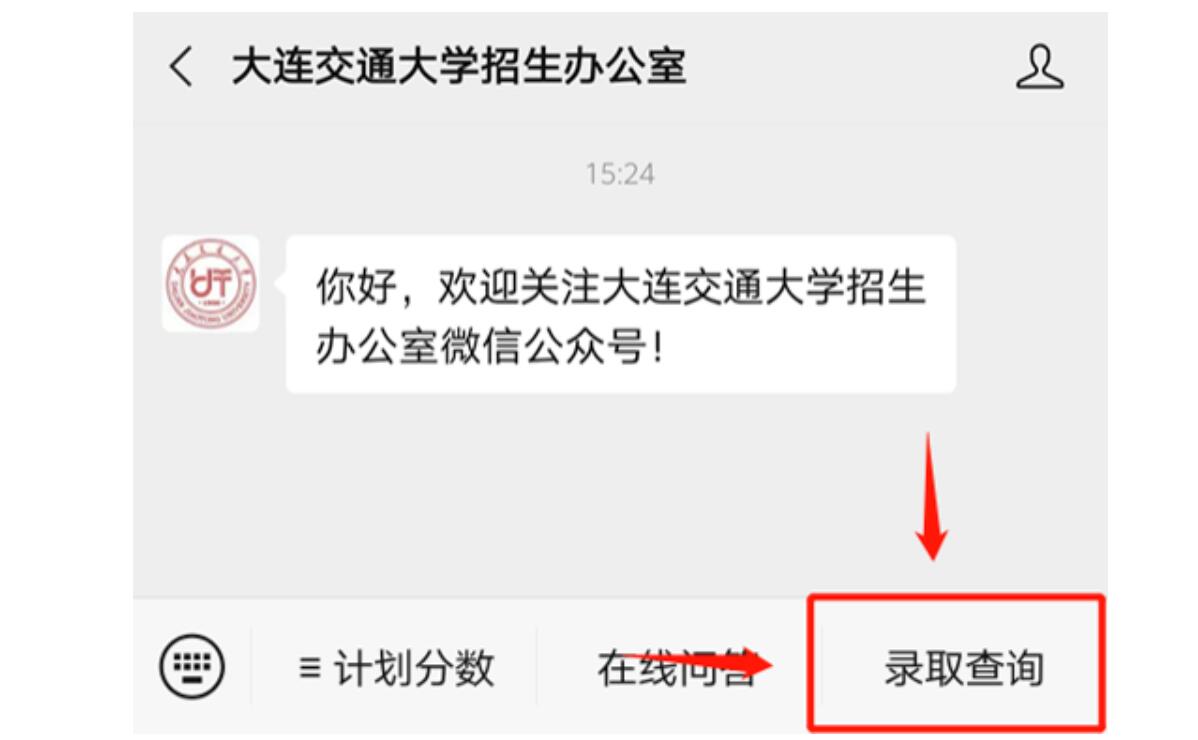Return to previous chat list
The image size is (1198, 740).
click(x=181, y=66)
